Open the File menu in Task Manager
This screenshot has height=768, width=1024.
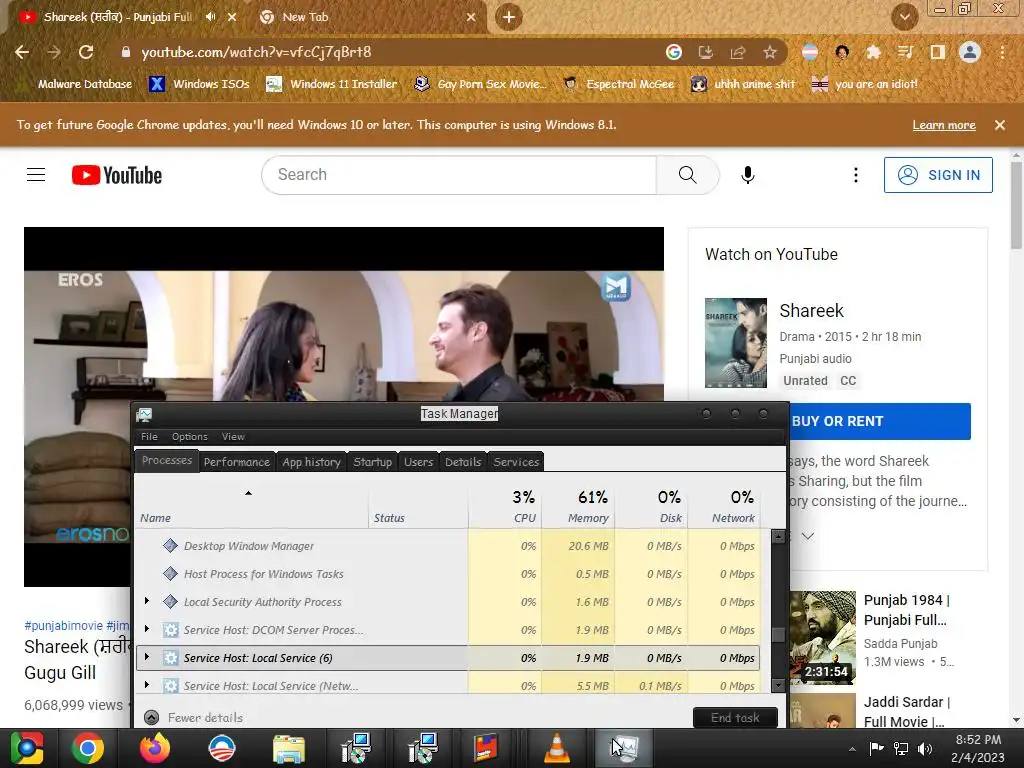[x=149, y=436]
